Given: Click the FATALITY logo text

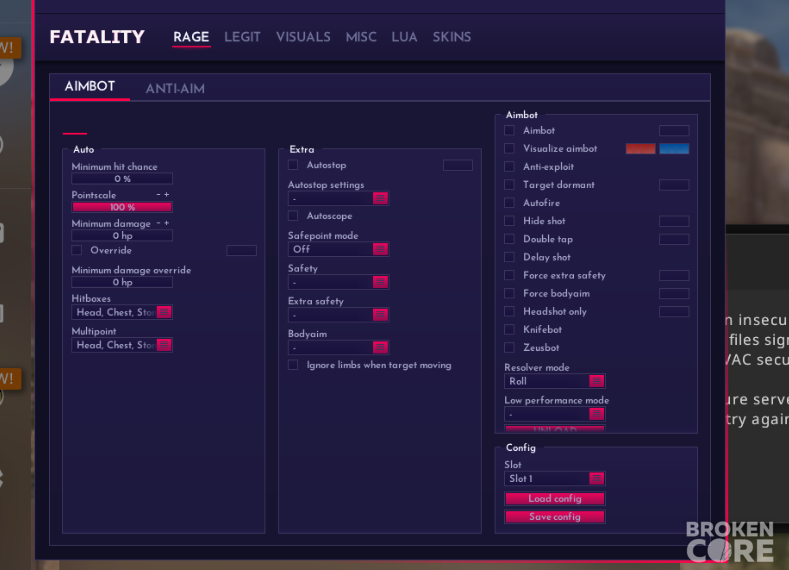Looking at the screenshot, I should pyautogui.click(x=97, y=37).
